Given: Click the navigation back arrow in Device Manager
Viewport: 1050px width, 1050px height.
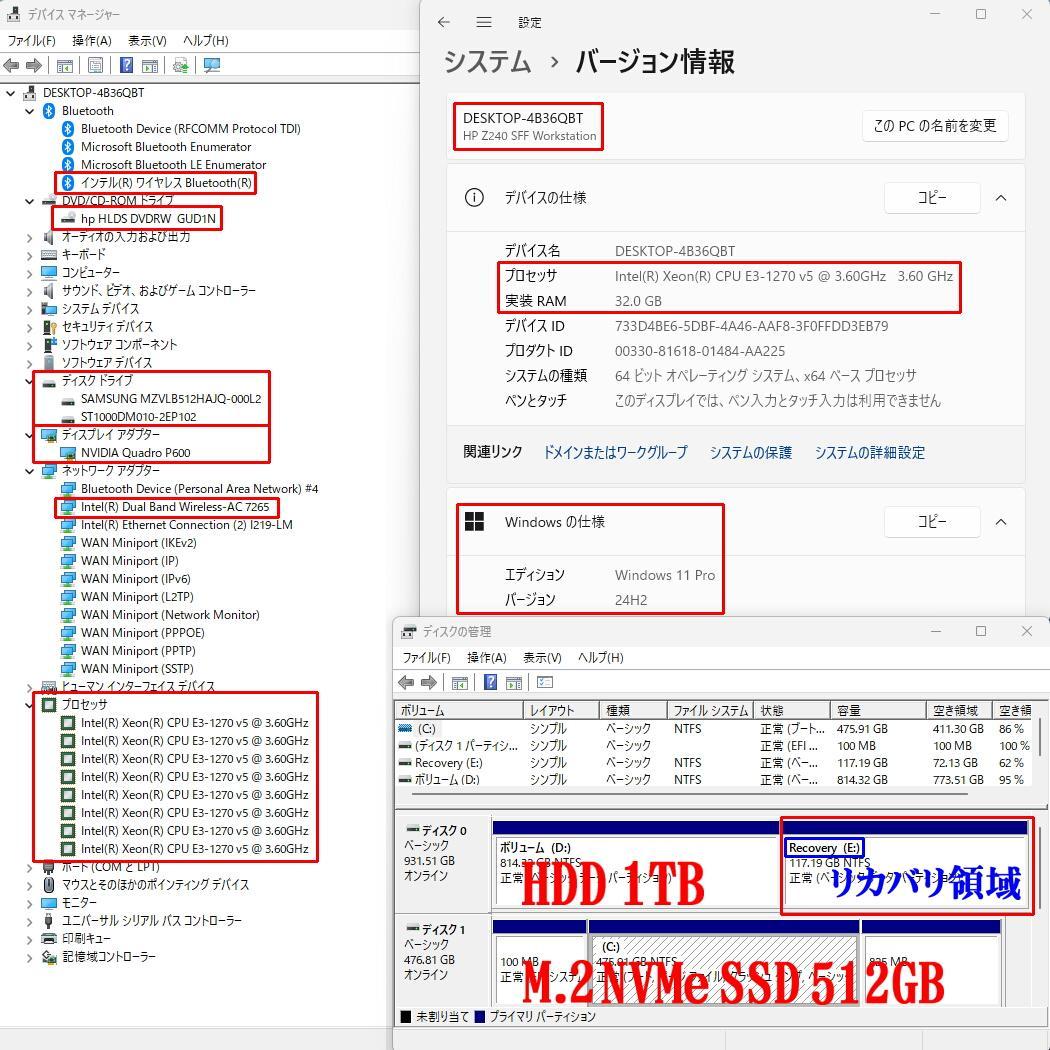Looking at the screenshot, I should coord(11,64).
